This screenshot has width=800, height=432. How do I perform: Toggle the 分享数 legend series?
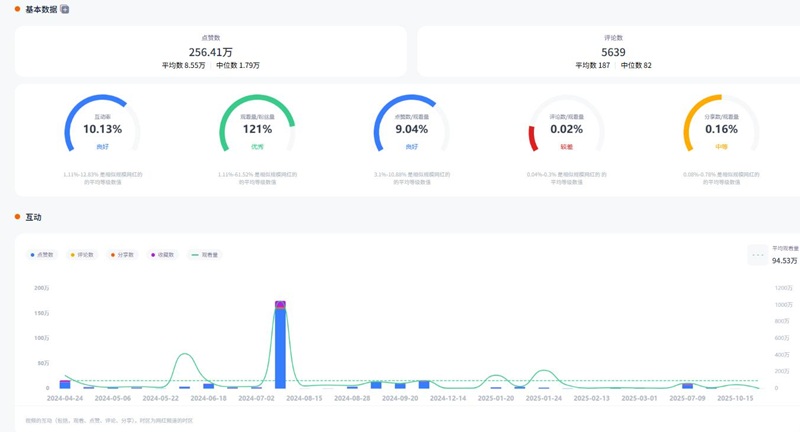click(122, 255)
